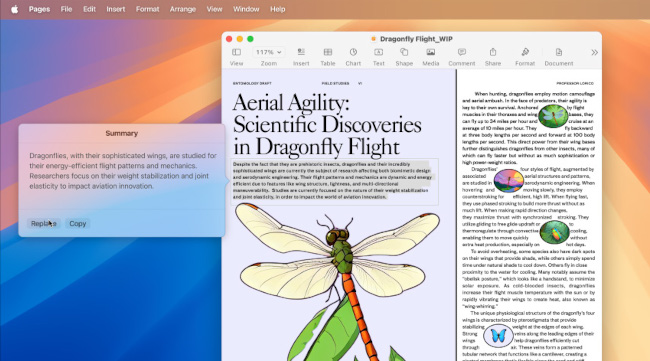Open the Help menu
The height and width of the screenshot is (361, 650).
pyautogui.click(x=278, y=9)
